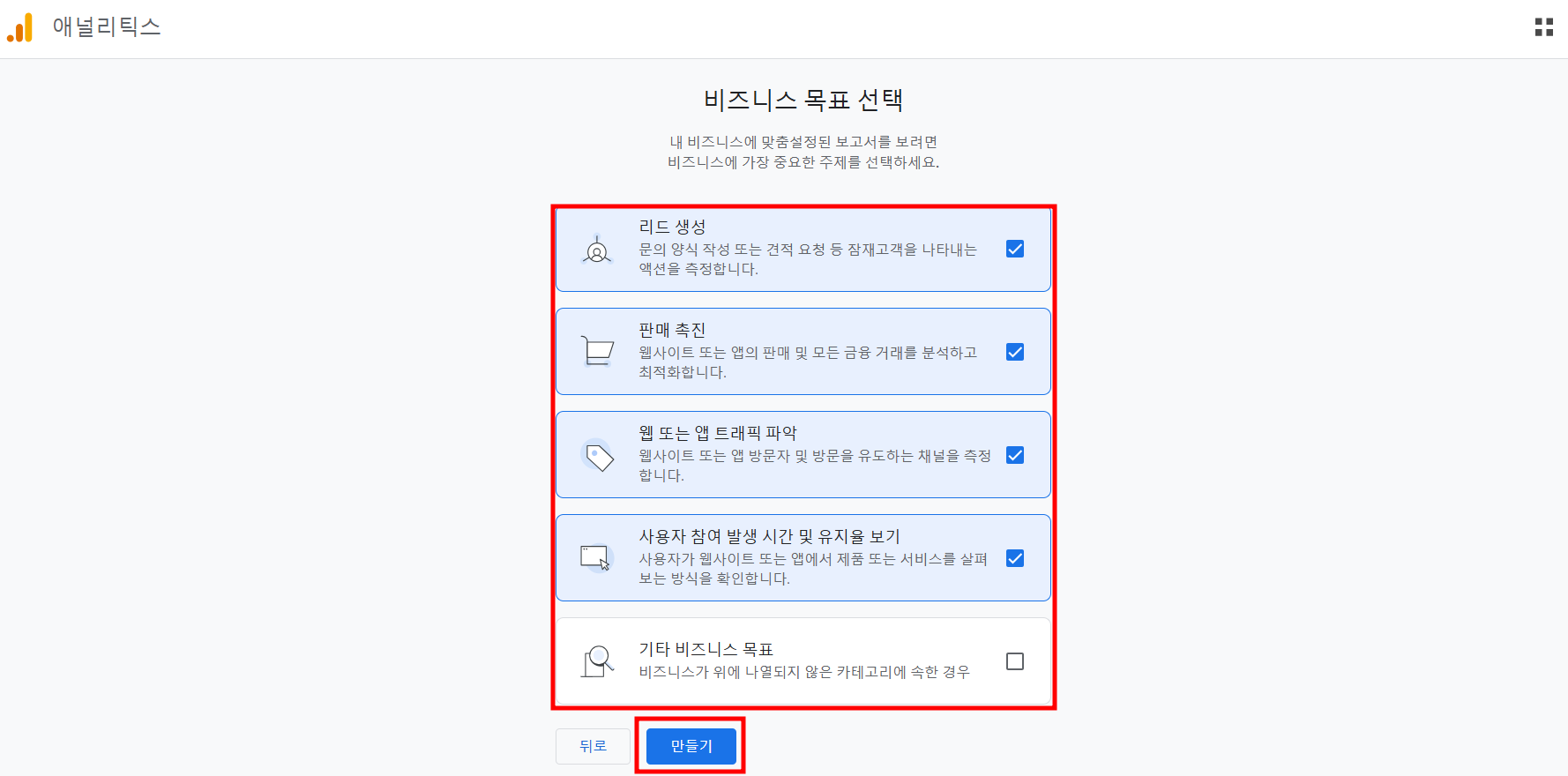Click the 리드 생성 target icon
1568x776 pixels.
click(597, 250)
